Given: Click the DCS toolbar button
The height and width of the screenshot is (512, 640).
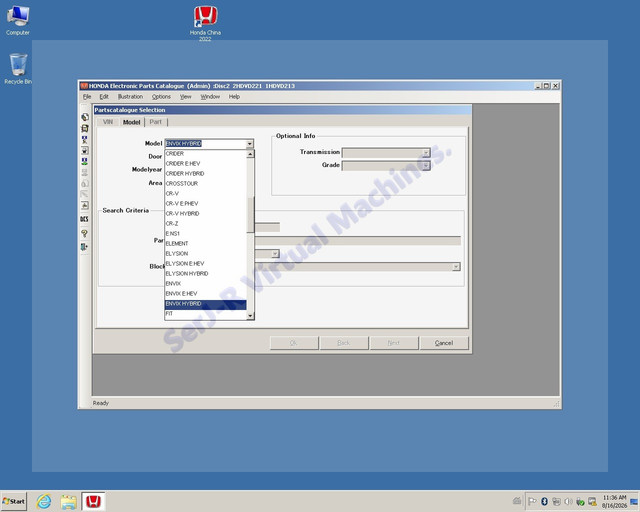Looking at the screenshot, I should pos(84,219).
